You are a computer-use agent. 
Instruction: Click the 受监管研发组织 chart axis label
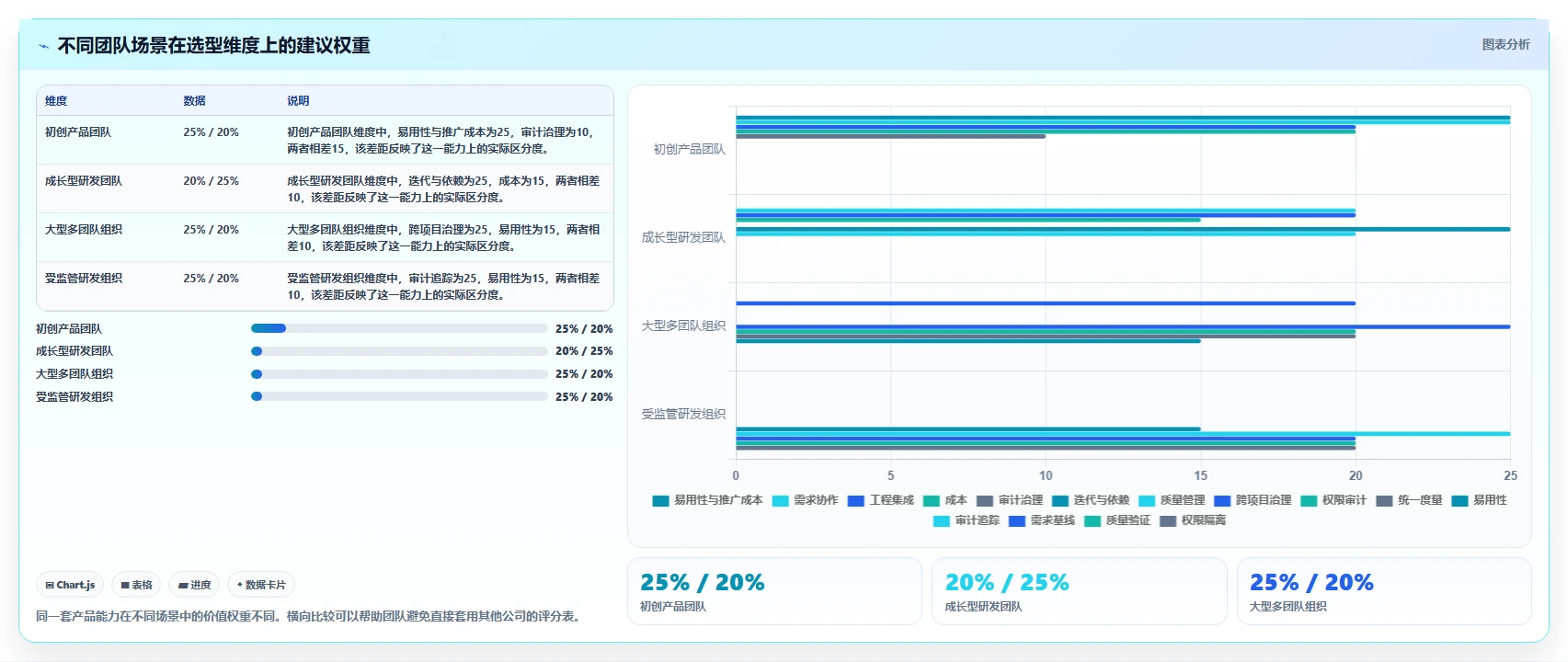[x=683, y=414]
